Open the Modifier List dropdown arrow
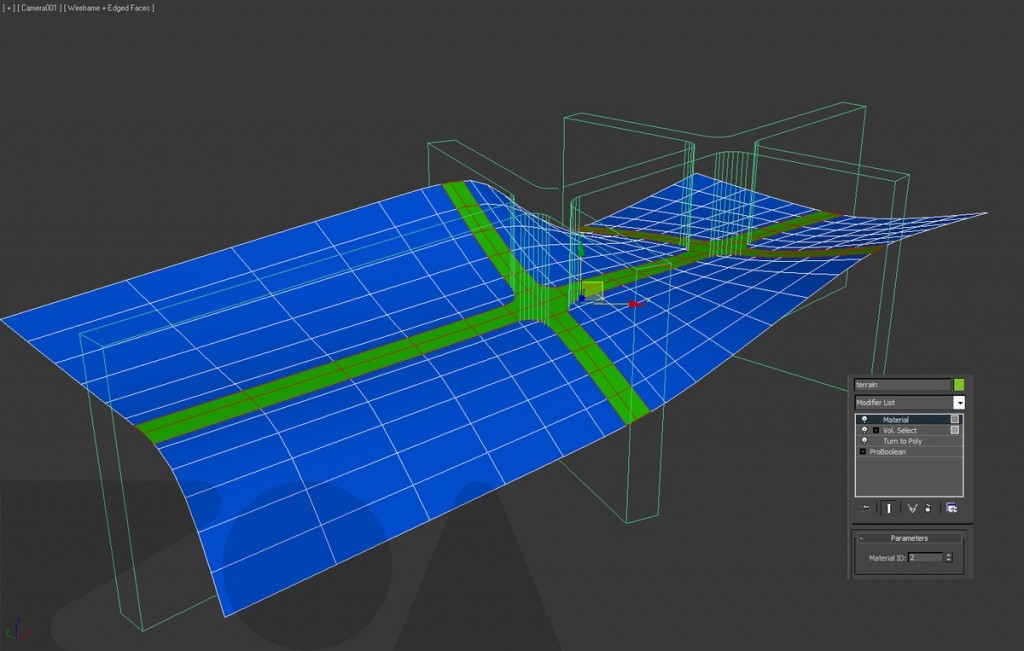Screen dimensions: 1024x651 (959, 403)
